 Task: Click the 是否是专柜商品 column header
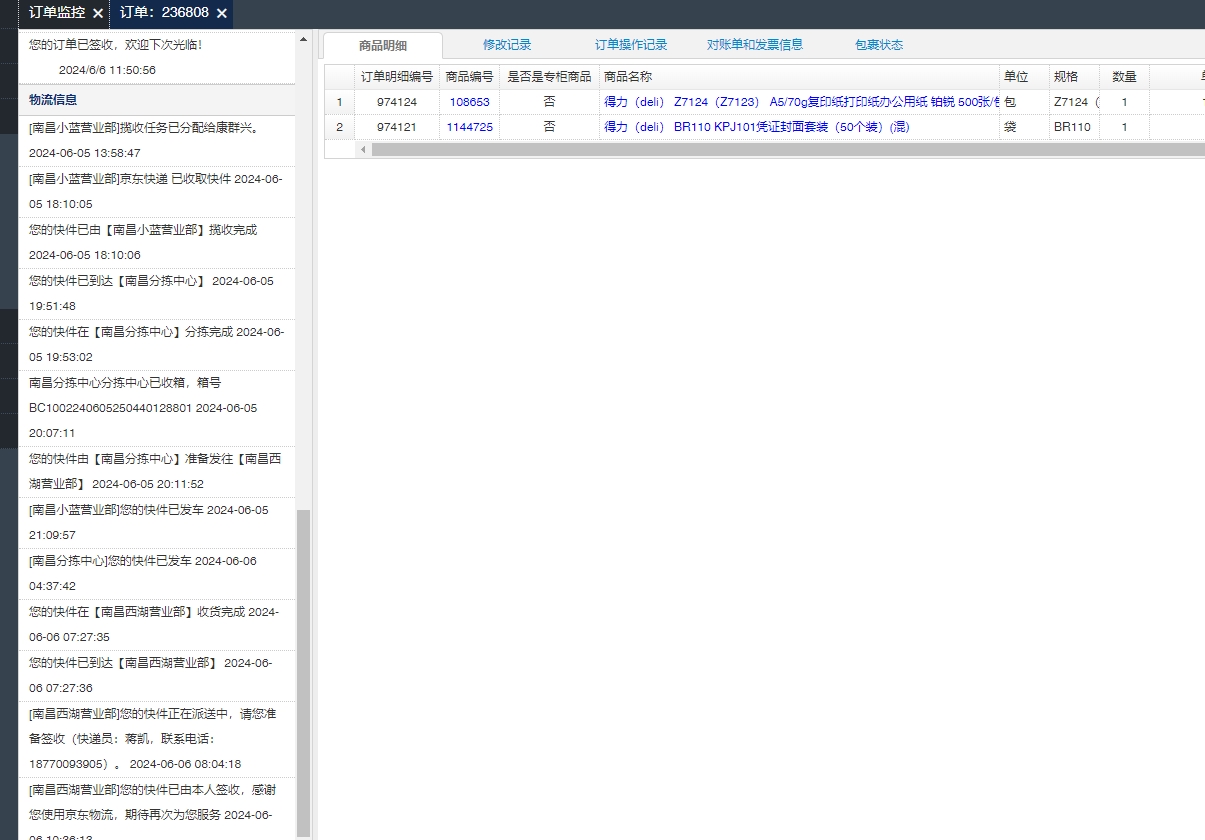(550, 77)
